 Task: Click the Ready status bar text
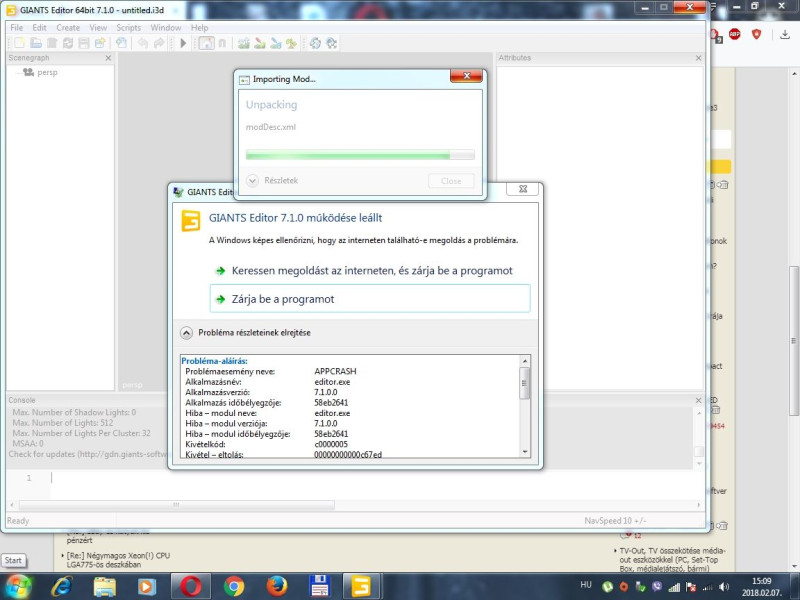tap(18, 521)
